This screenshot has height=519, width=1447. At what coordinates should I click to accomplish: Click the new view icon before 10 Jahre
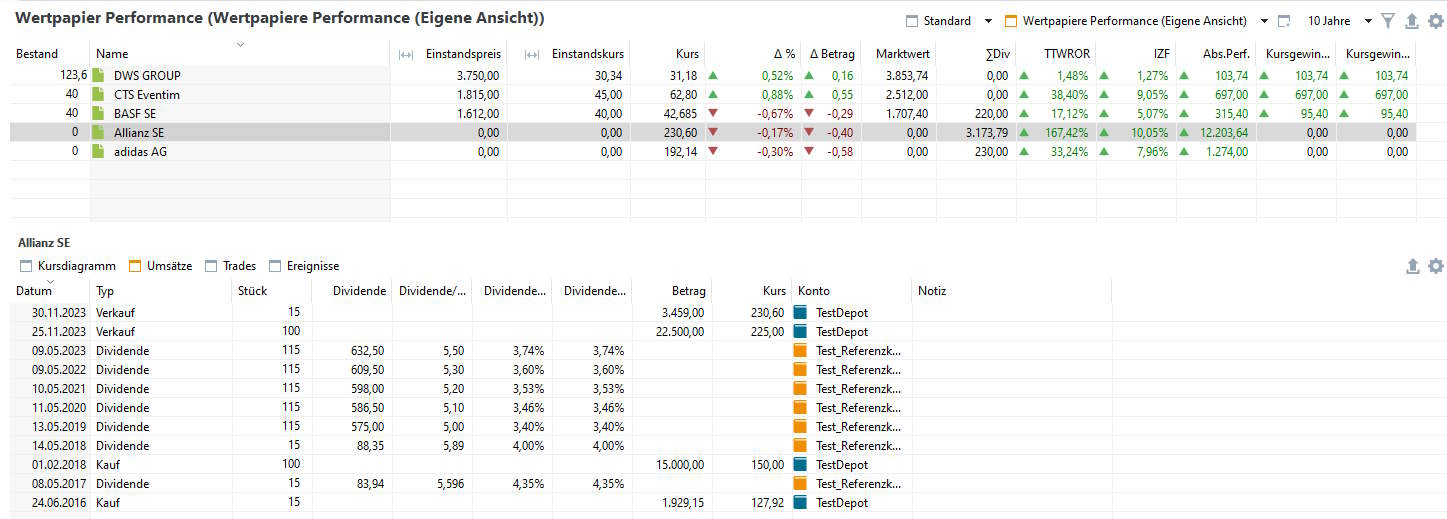[x=1284, y=21]
